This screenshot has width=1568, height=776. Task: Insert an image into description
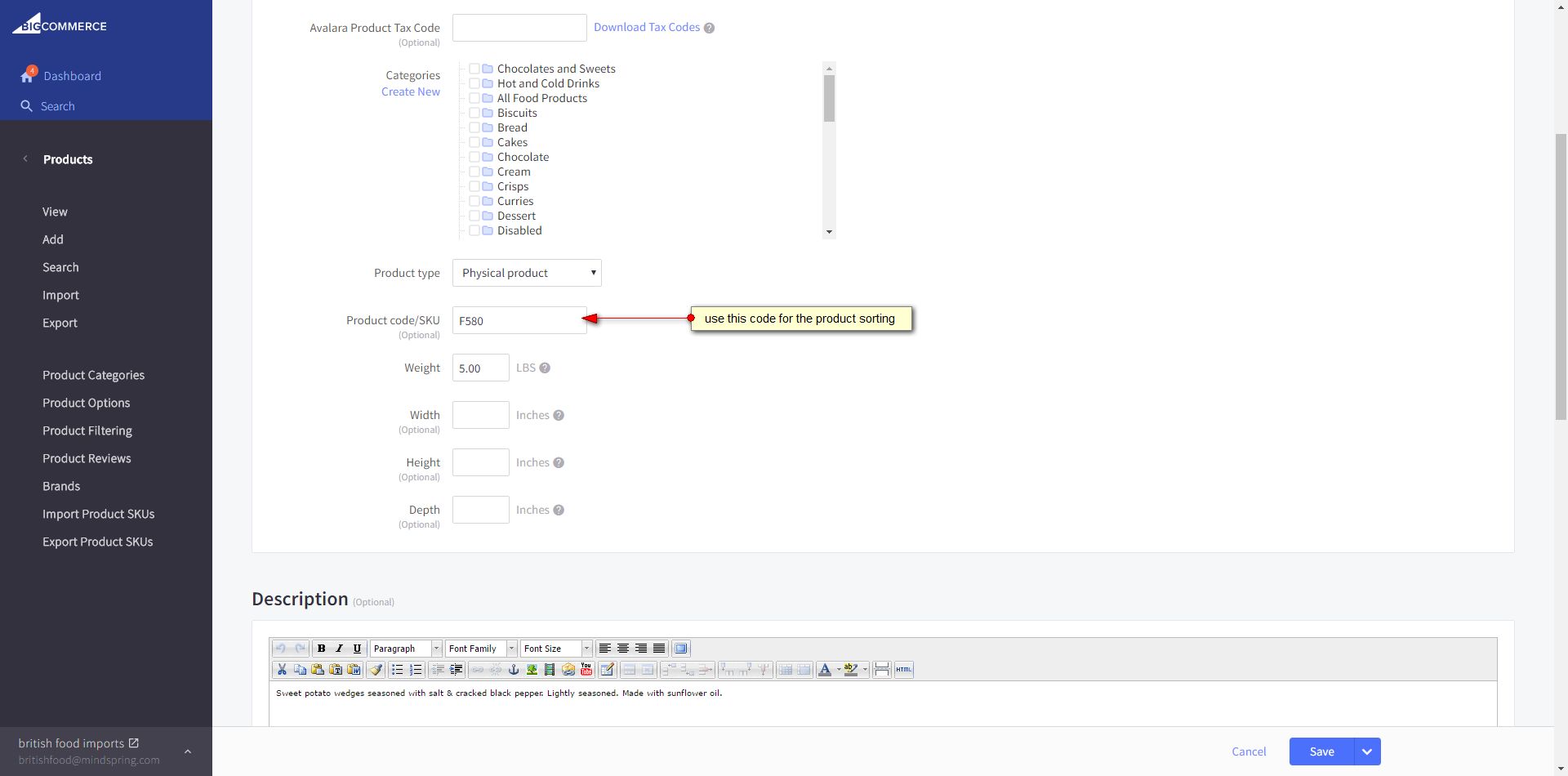[532, 670]
